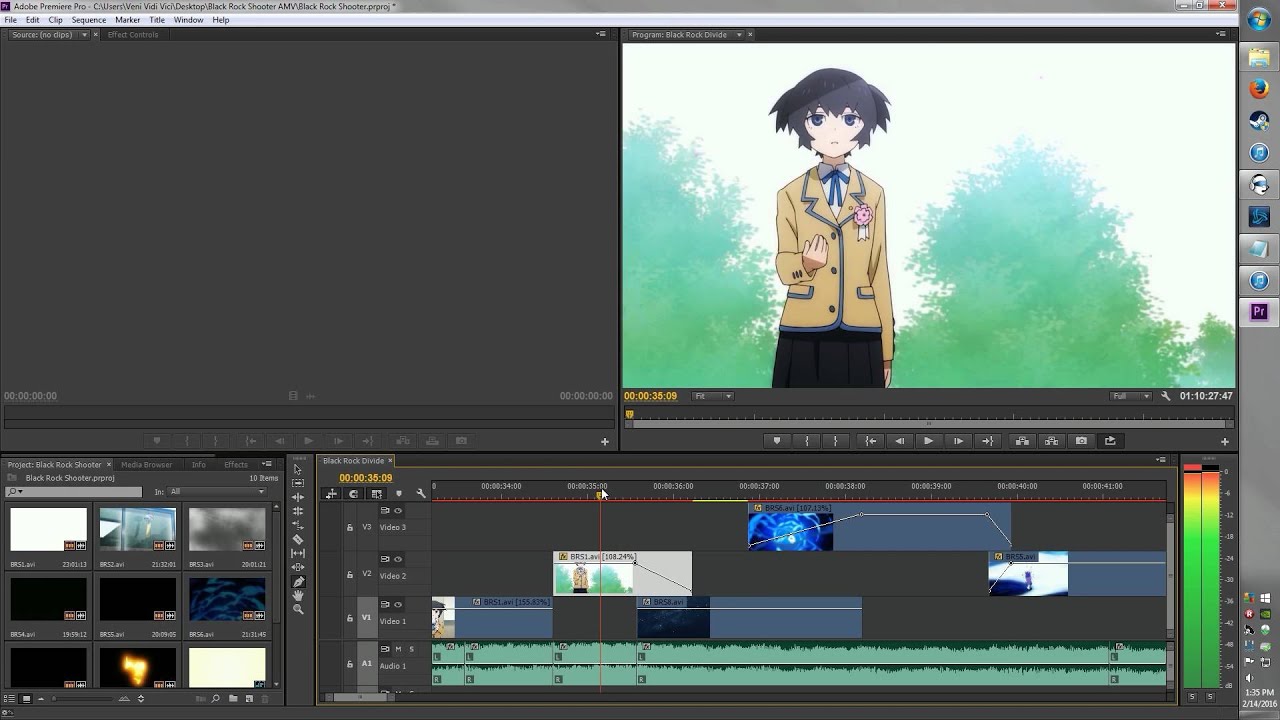Click Add Marker in Program Monitor
This screenshot has width=1280, height=720.
777,441
